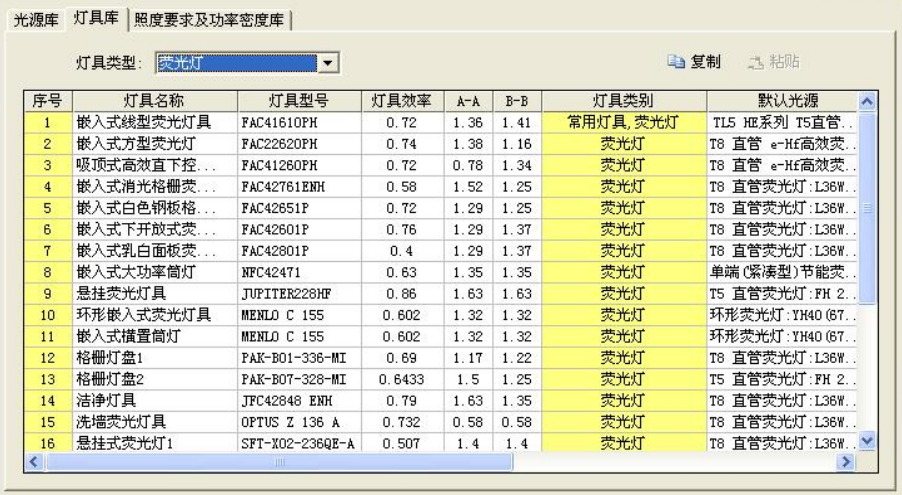Click the JFC42848 ENH model cell
Screen dimensions: 902x495
tap(299, 401)
